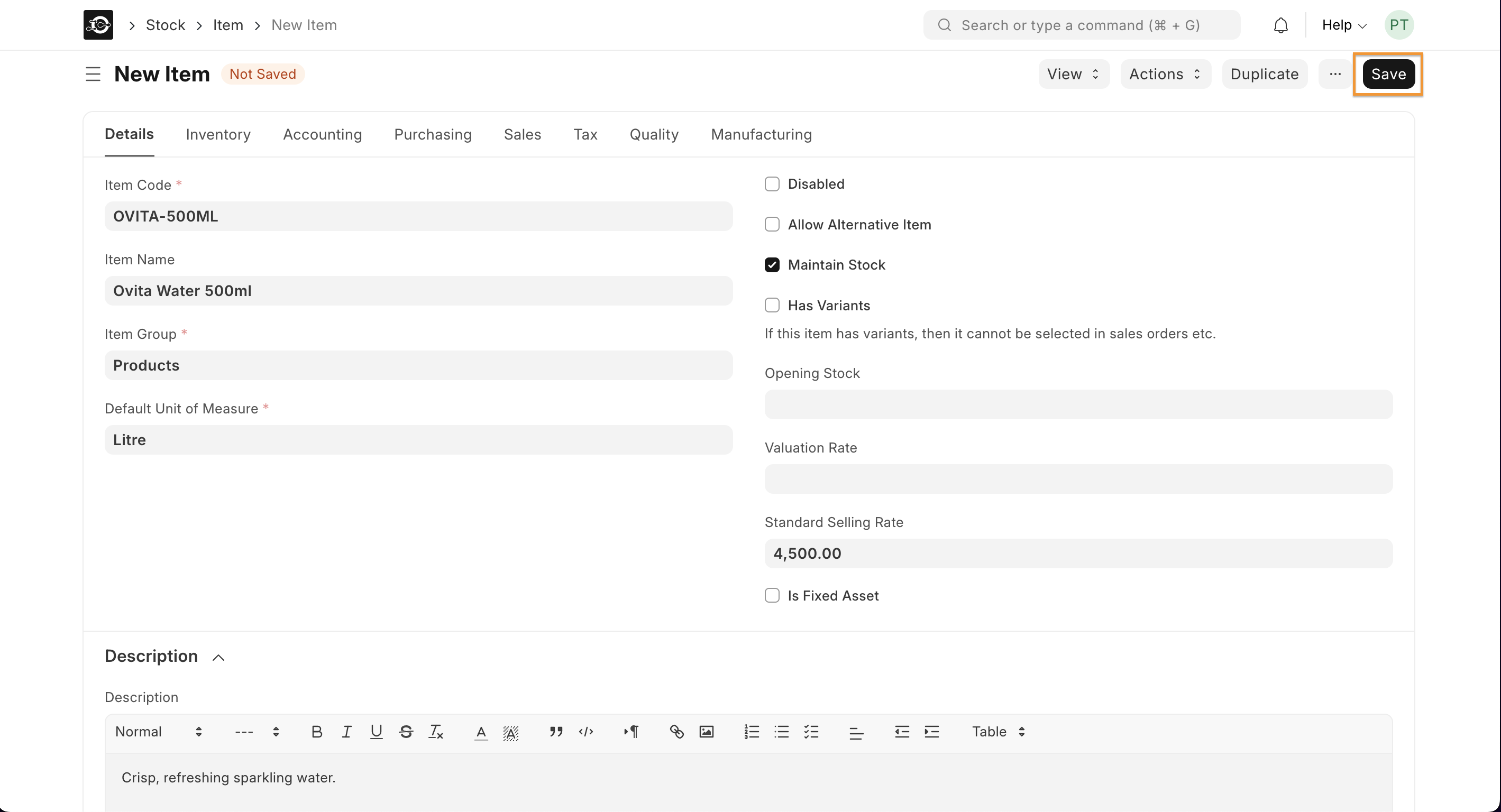Insert a hyperlink in the description editor
The height and width of the screenshot is (812, 1501).
click(x=676, y=732)
